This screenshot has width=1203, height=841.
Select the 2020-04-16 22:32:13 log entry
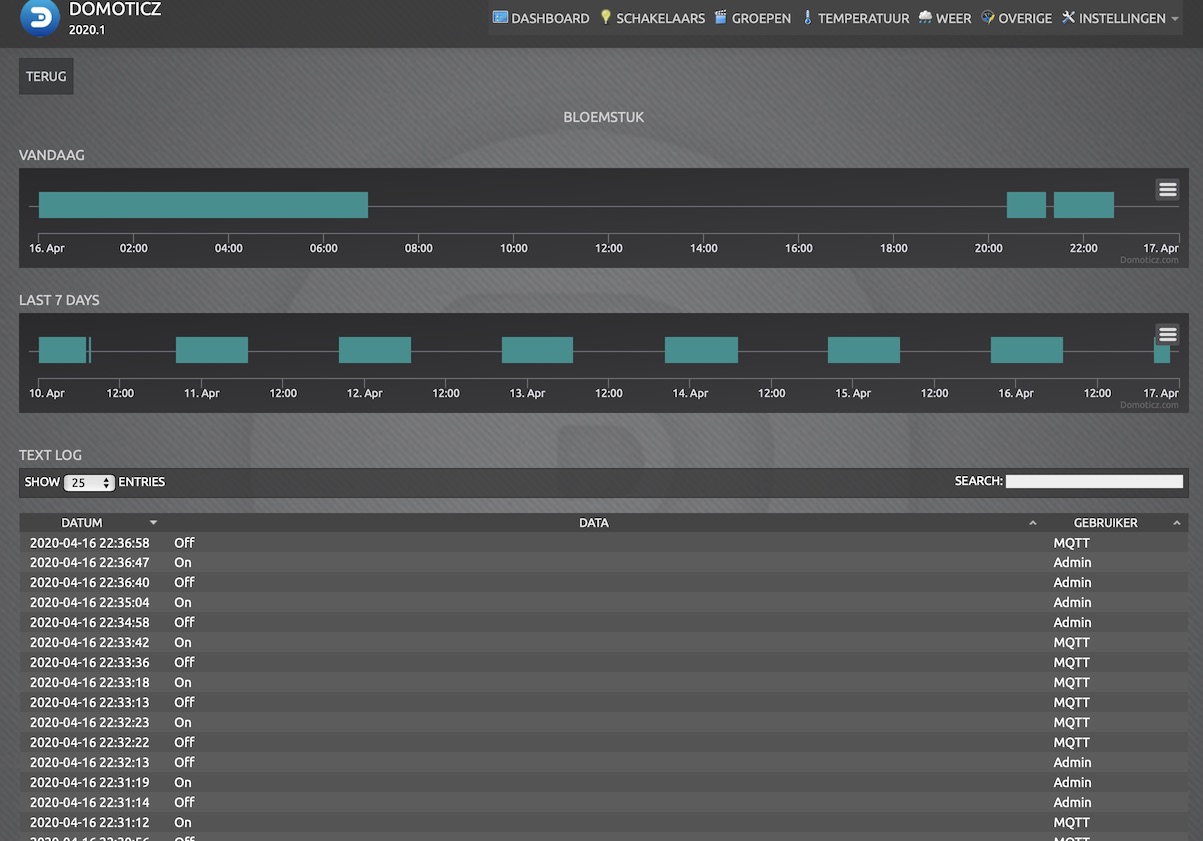coord(603,762)
